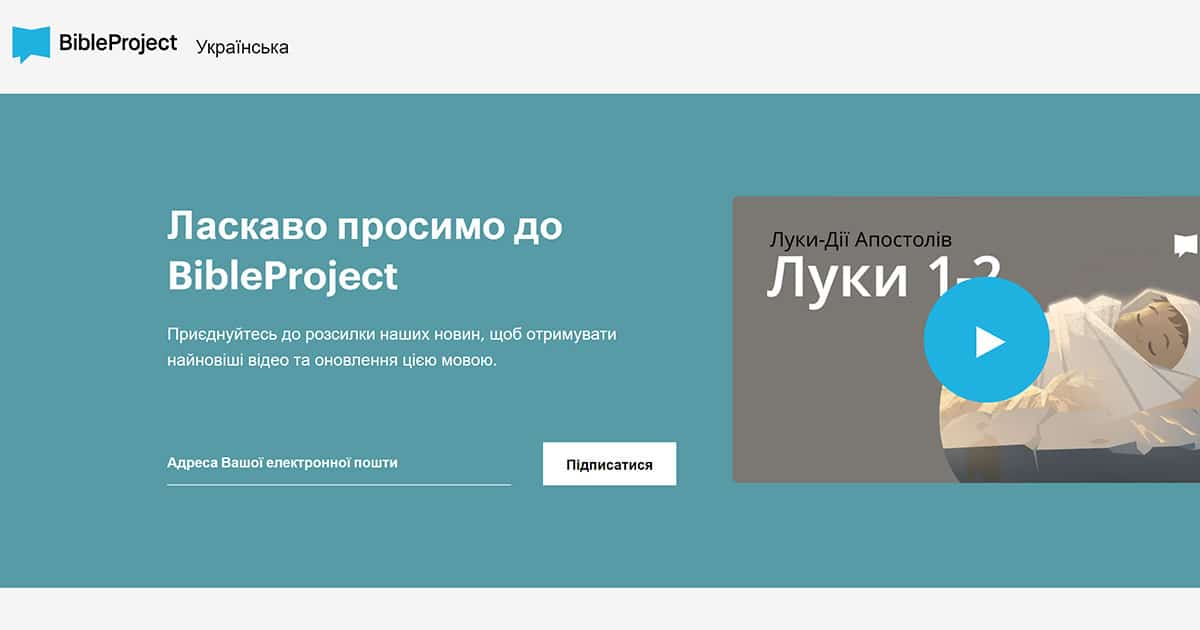Select the Українська label next to the logo
This screenshot has height=630, width=1200.
[x=243, y=46]
